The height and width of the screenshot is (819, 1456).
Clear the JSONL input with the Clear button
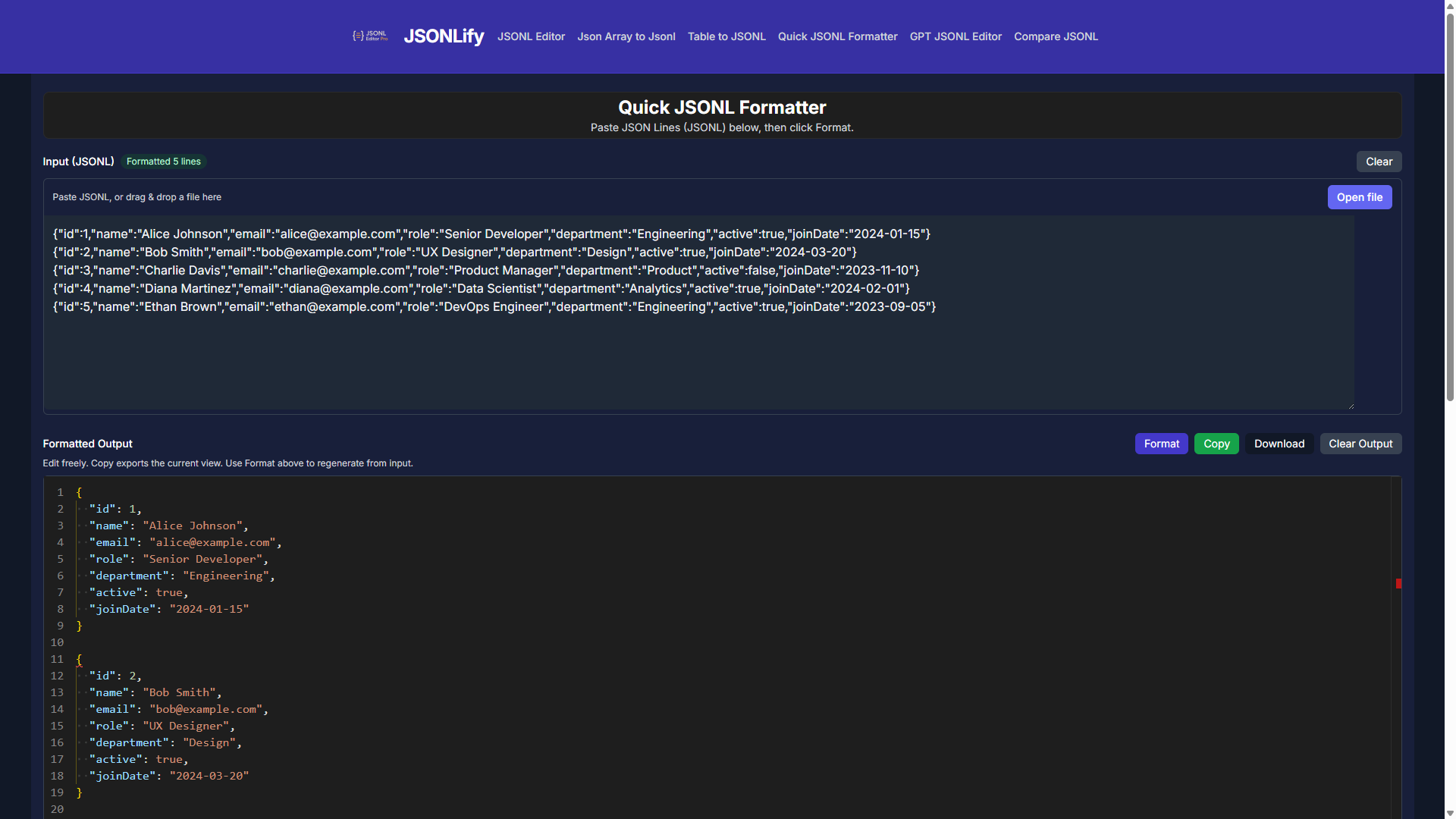pos(1379,162)
